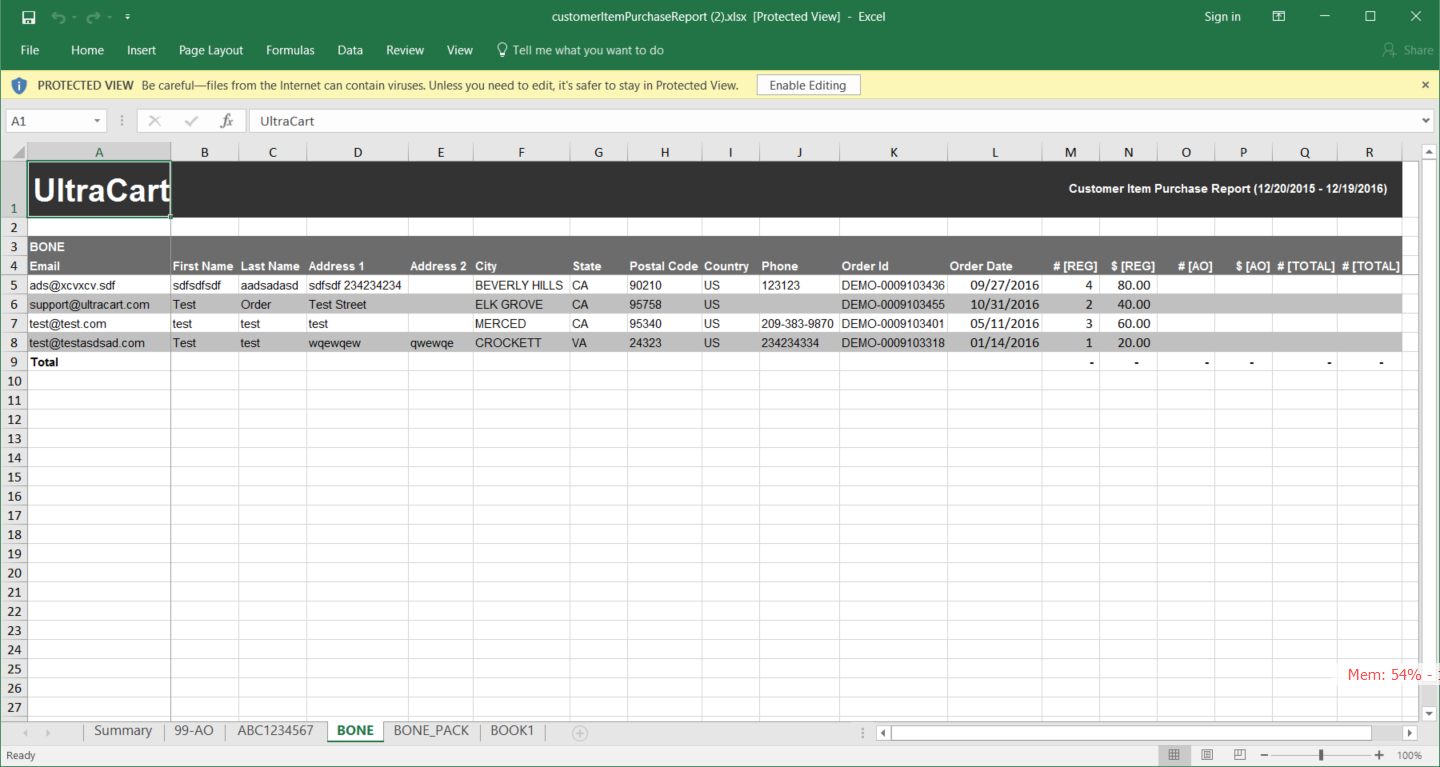Open the Page Layout ribbon tab
Screen dimensions: 1440x767
click(211, 50)
